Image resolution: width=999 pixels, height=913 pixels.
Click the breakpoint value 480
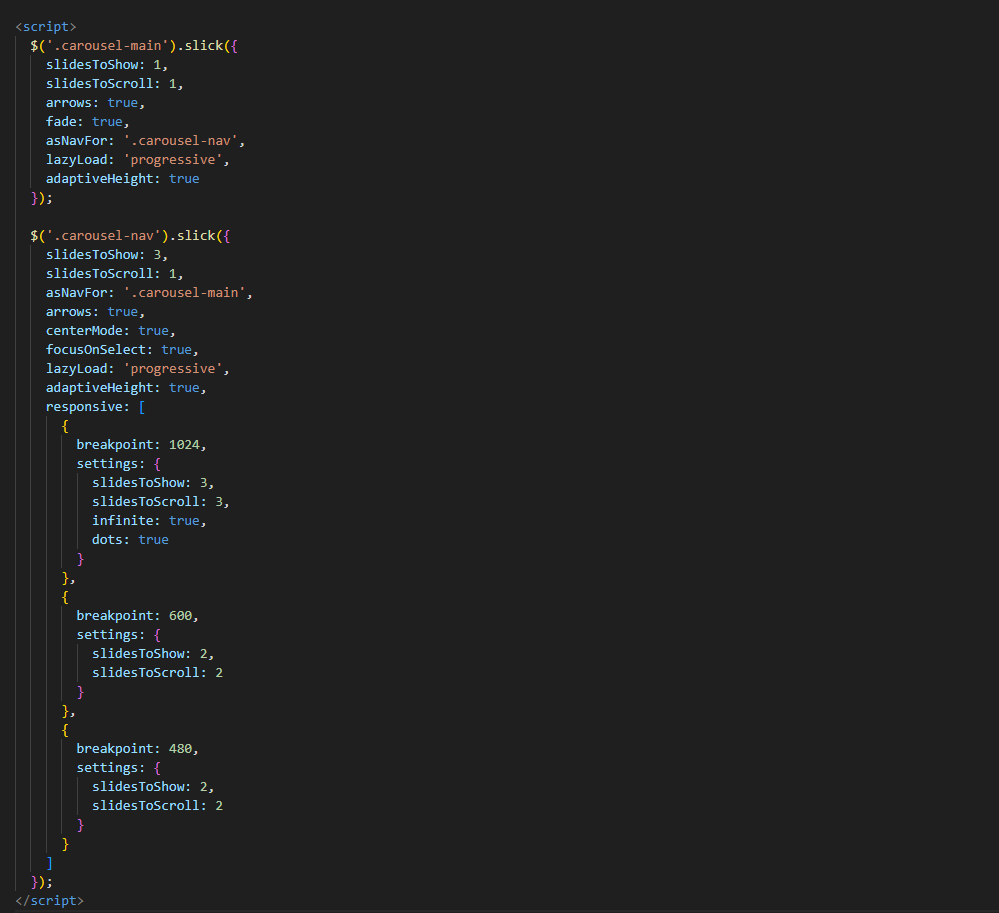click(x=184, y=749)
